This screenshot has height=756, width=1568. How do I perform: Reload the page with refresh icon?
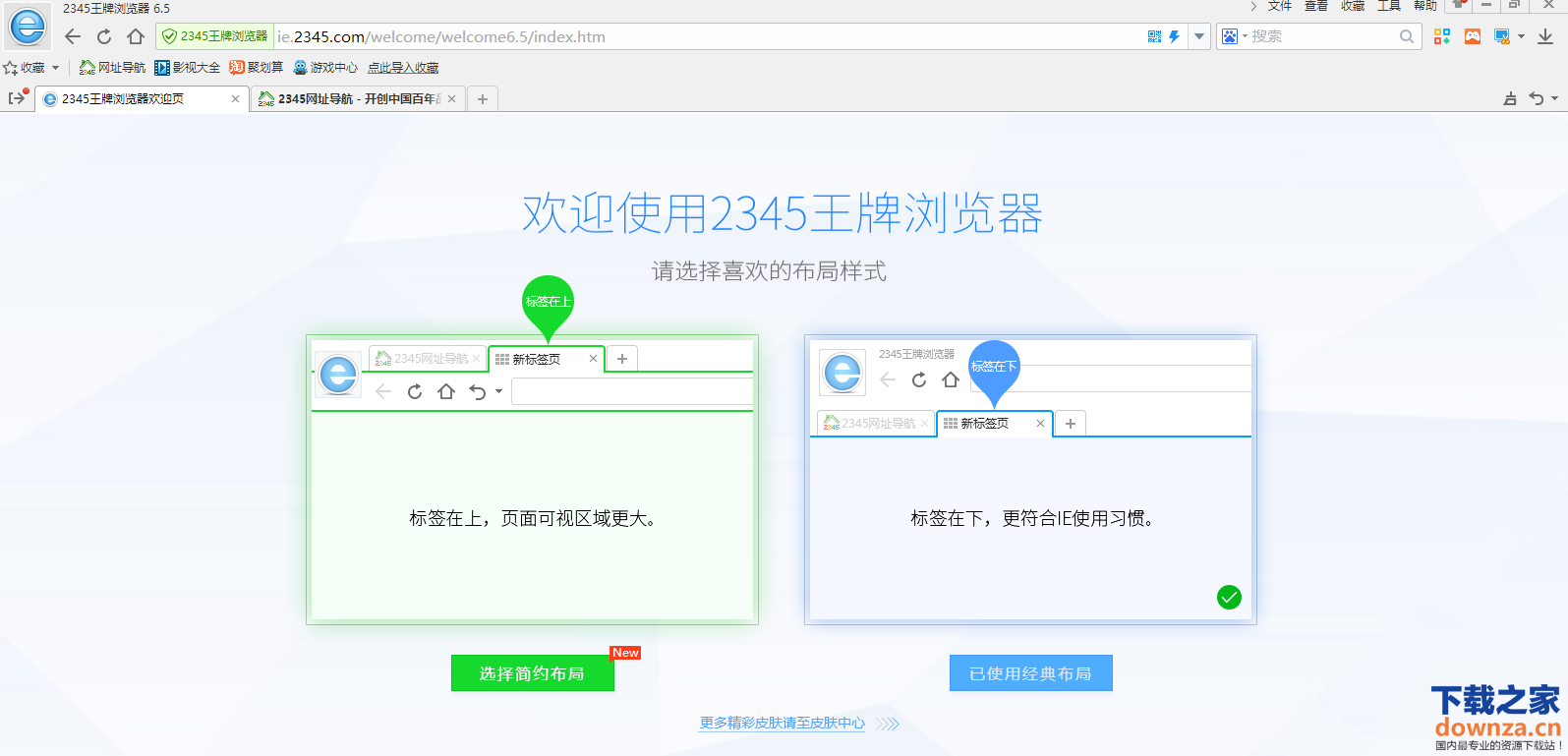point(104,36)
